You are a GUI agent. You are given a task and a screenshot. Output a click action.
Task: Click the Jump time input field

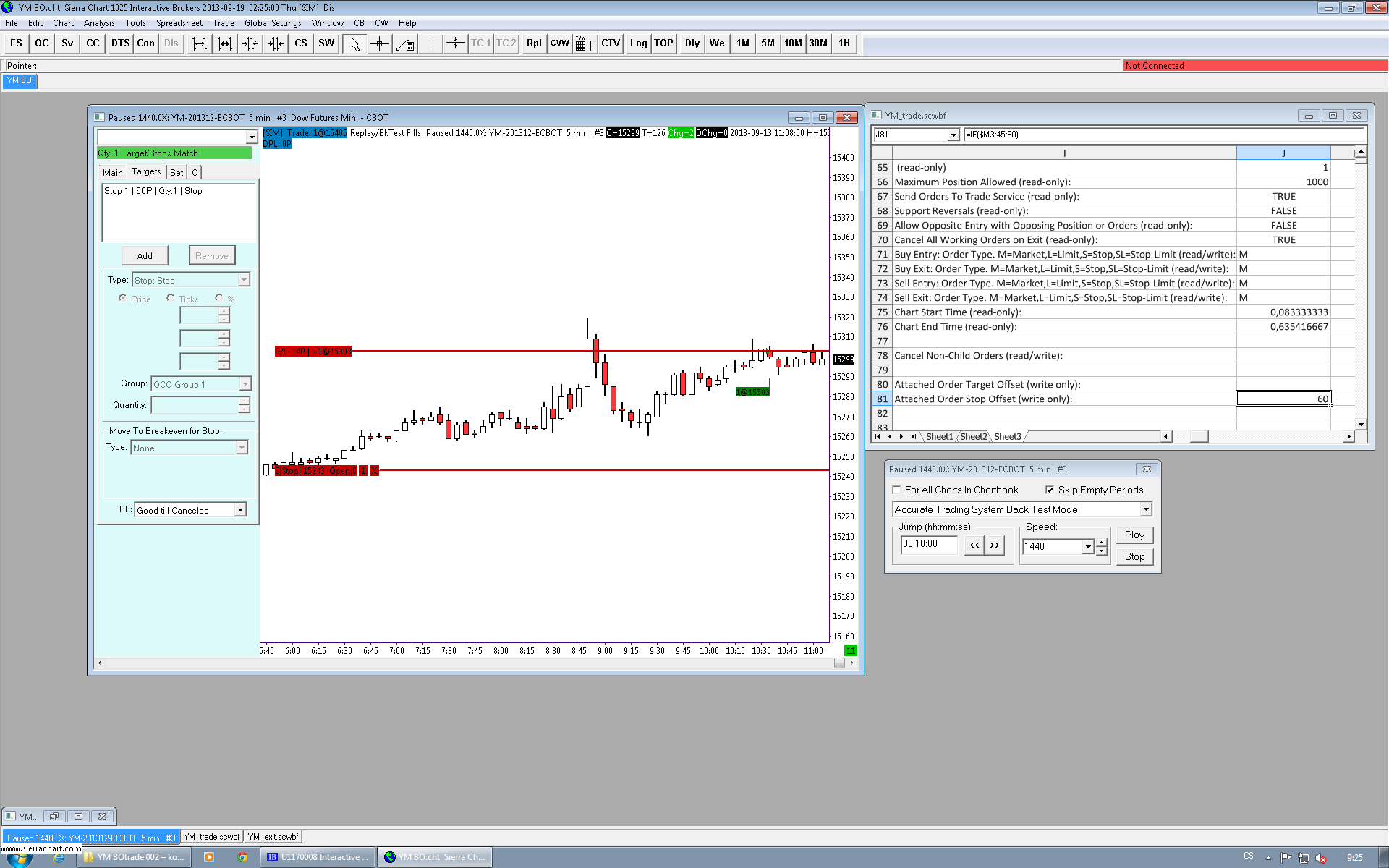pyautogui.click(x=930, y=544)
